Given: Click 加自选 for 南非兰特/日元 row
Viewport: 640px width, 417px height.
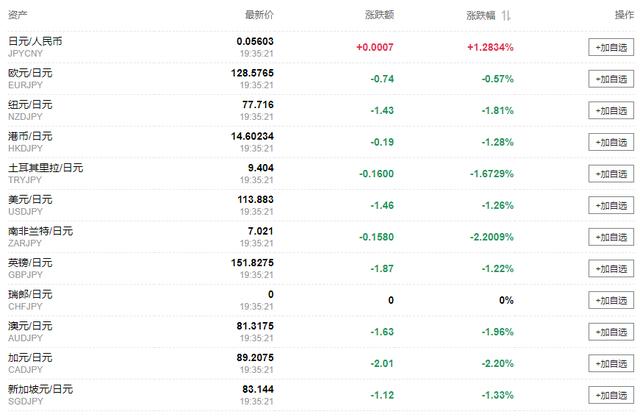Looking at the screenshot, I should tap(611, 236).
